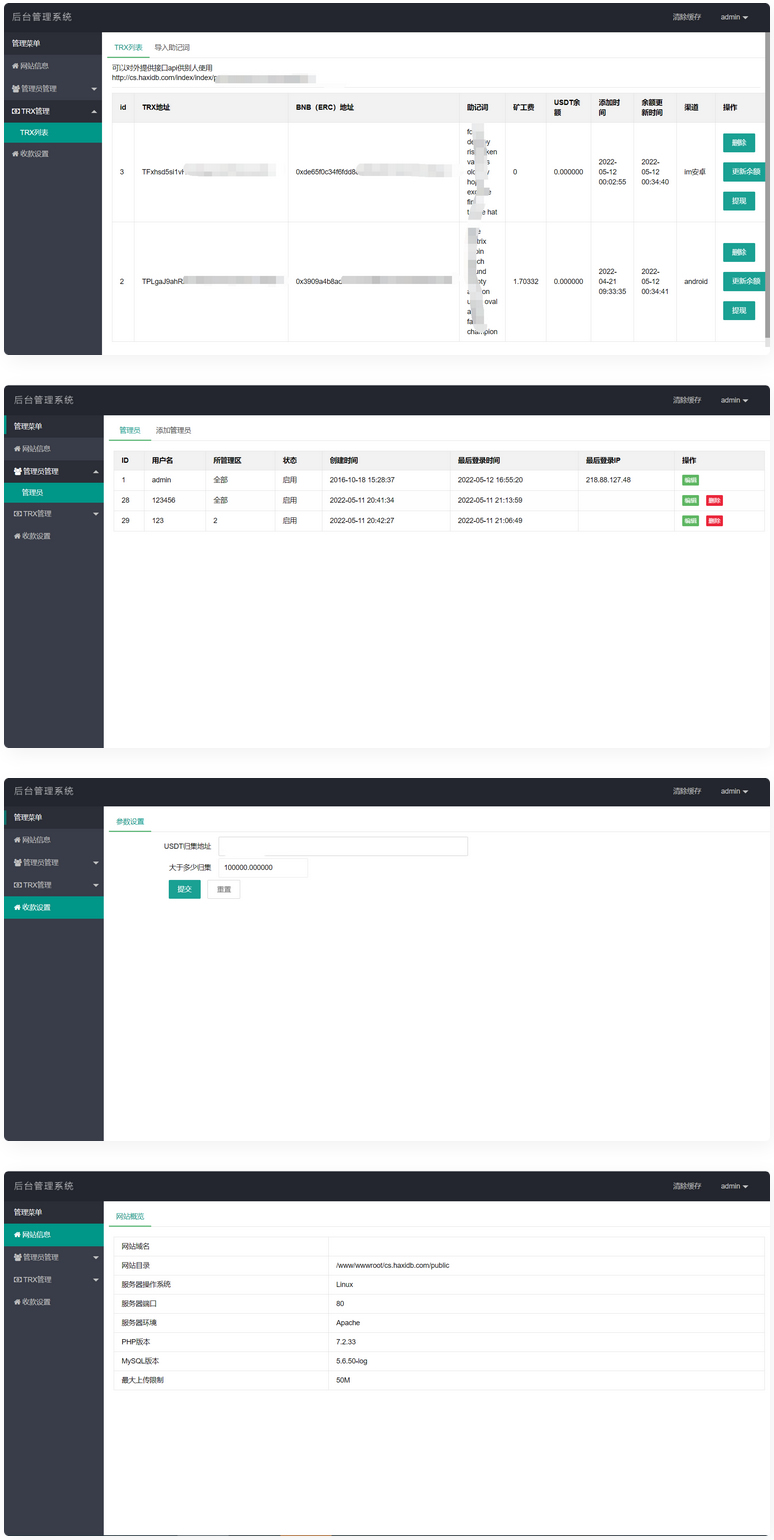Click users icon of expanded 管理员管理 menu
774x1540 pixels.
click(x=17, y=471)
